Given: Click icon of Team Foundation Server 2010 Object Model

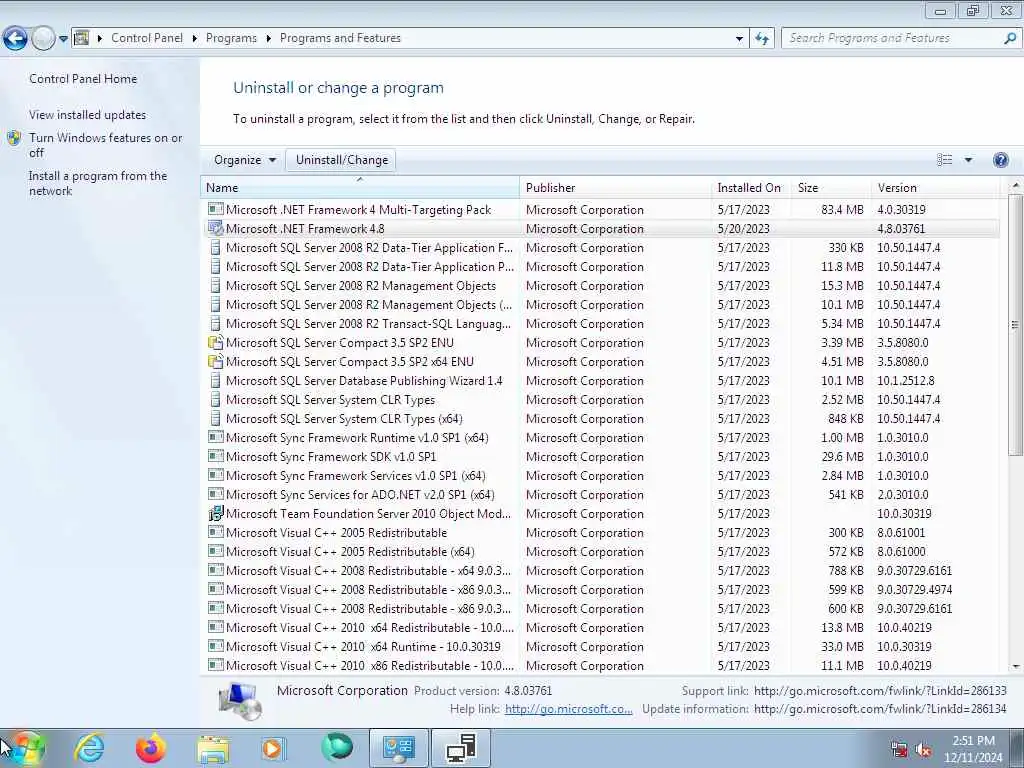Looking at the screenshot, I should 216,513.
